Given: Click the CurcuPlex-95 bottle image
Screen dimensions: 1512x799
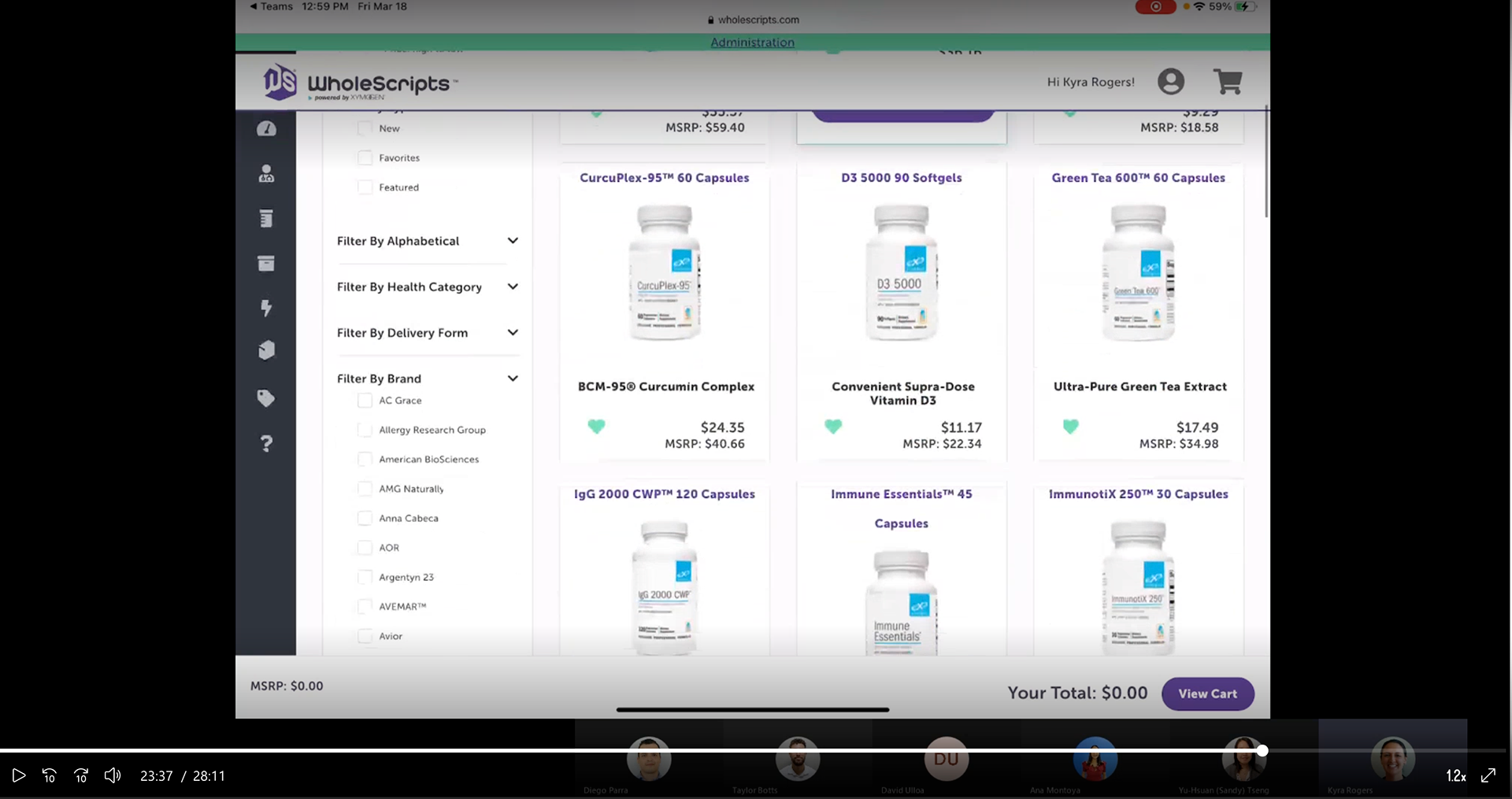Looking at the screenshot, I should point(665,272).
